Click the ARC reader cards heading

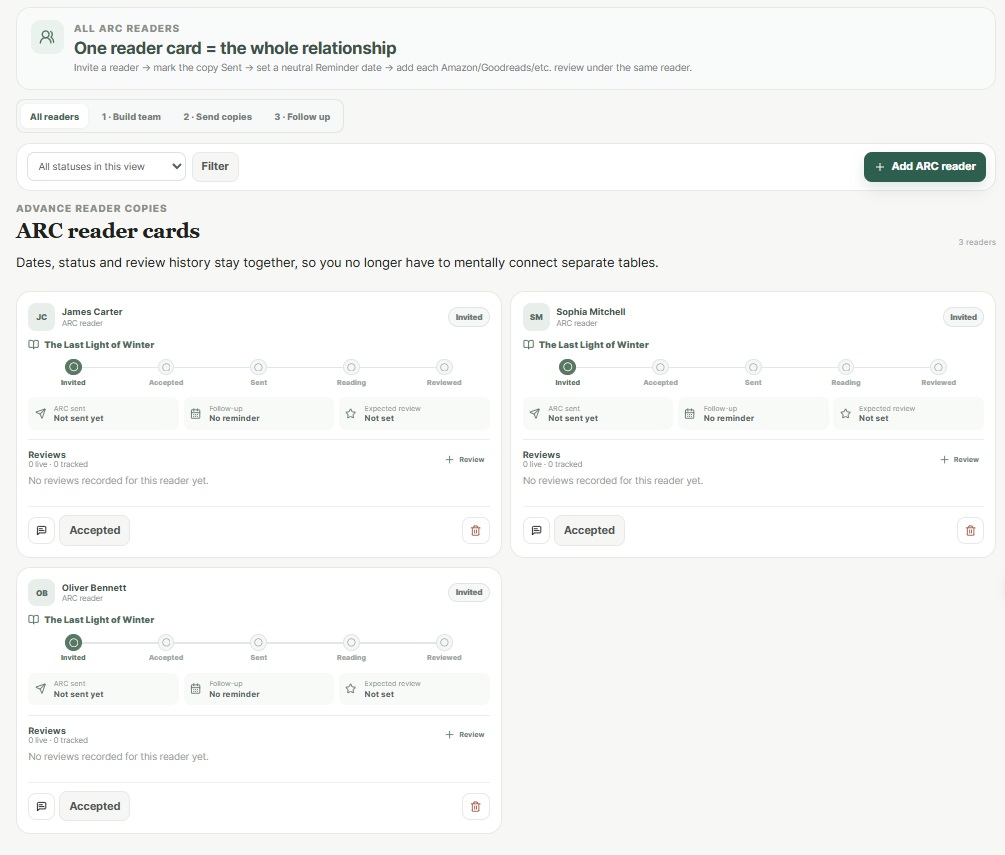[108, 231]
